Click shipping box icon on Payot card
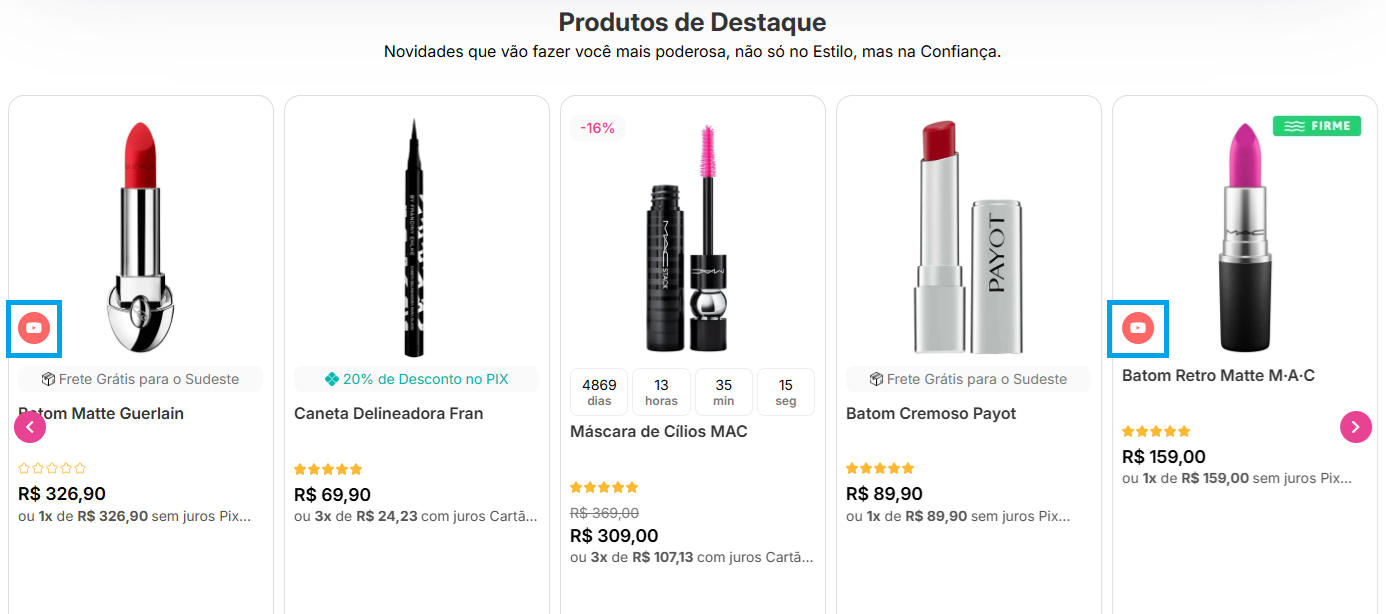Image resolution: width=1386 pixels, height=614 pixels. (x=875, y=379)
